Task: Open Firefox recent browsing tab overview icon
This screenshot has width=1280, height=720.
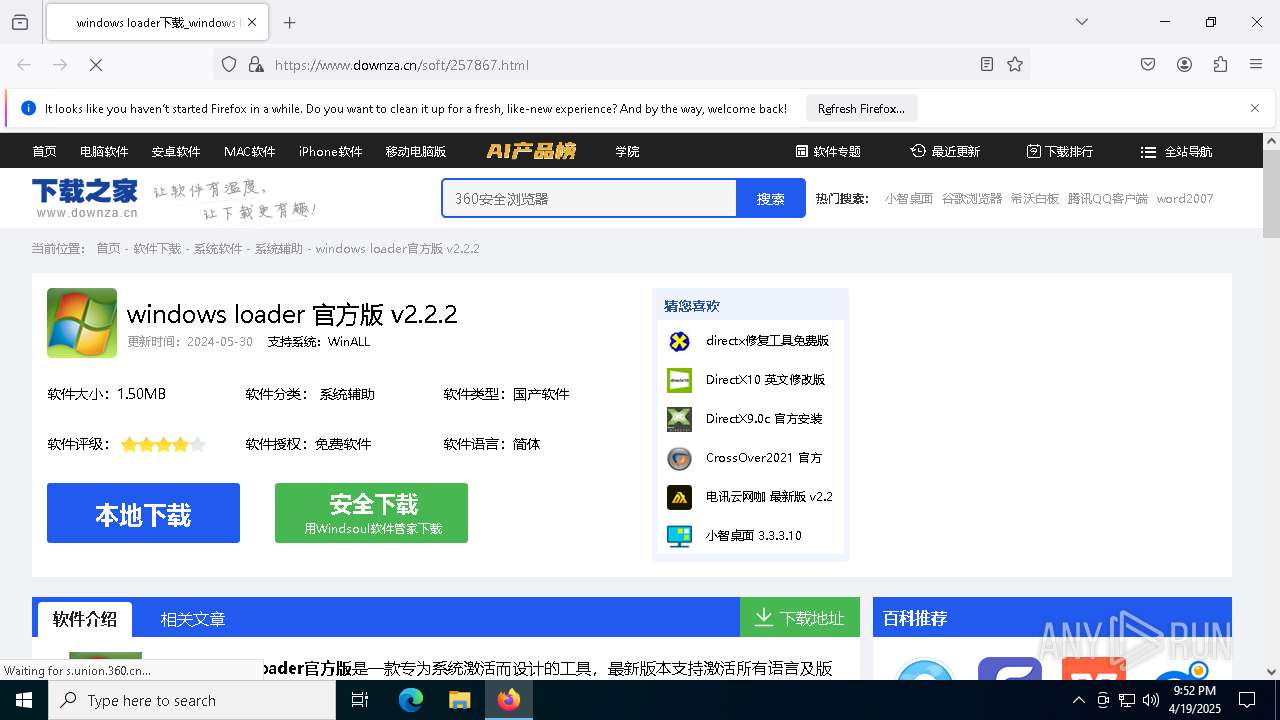Action: (x=20, y=22)
